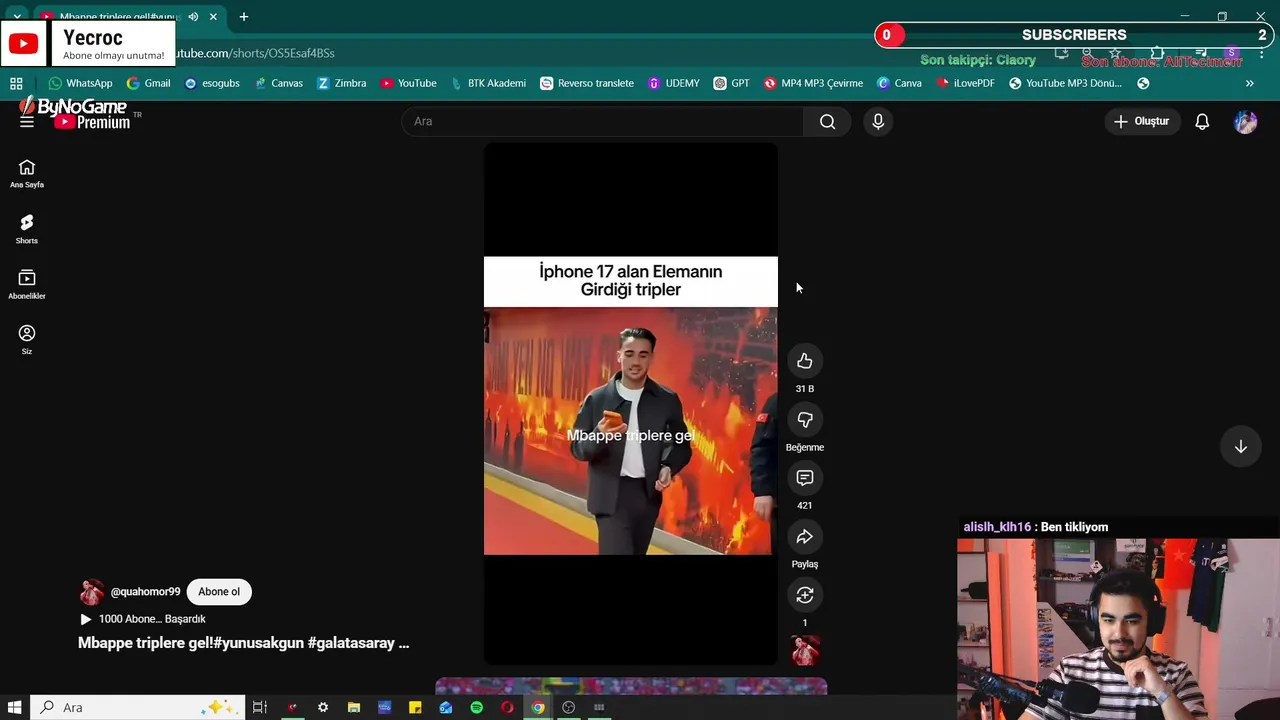Switch to Chrome on the taskbar
1280x720 pixels.
click(x=538, y=707)
